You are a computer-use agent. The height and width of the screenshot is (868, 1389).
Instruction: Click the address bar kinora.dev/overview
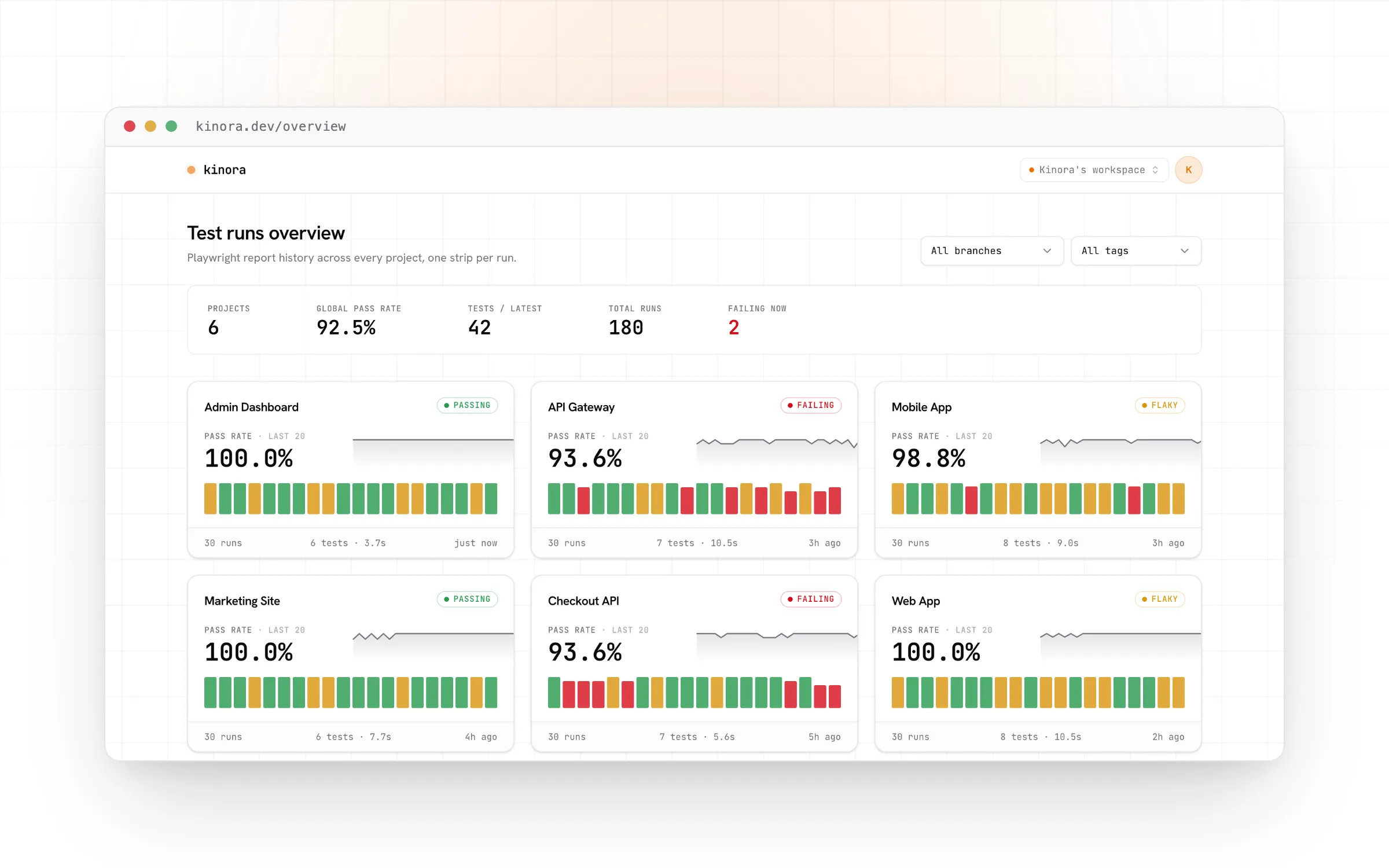click(x=271, y=126)
